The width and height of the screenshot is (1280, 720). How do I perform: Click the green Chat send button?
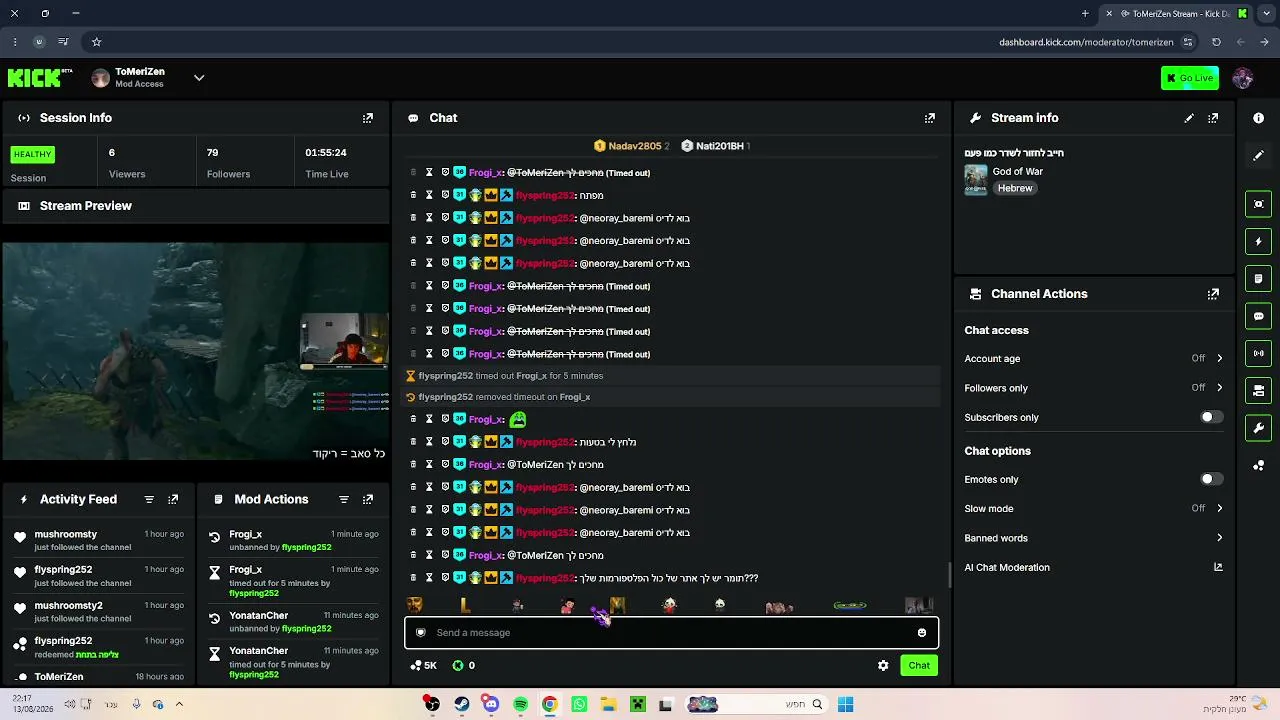[x=919, y=665]
